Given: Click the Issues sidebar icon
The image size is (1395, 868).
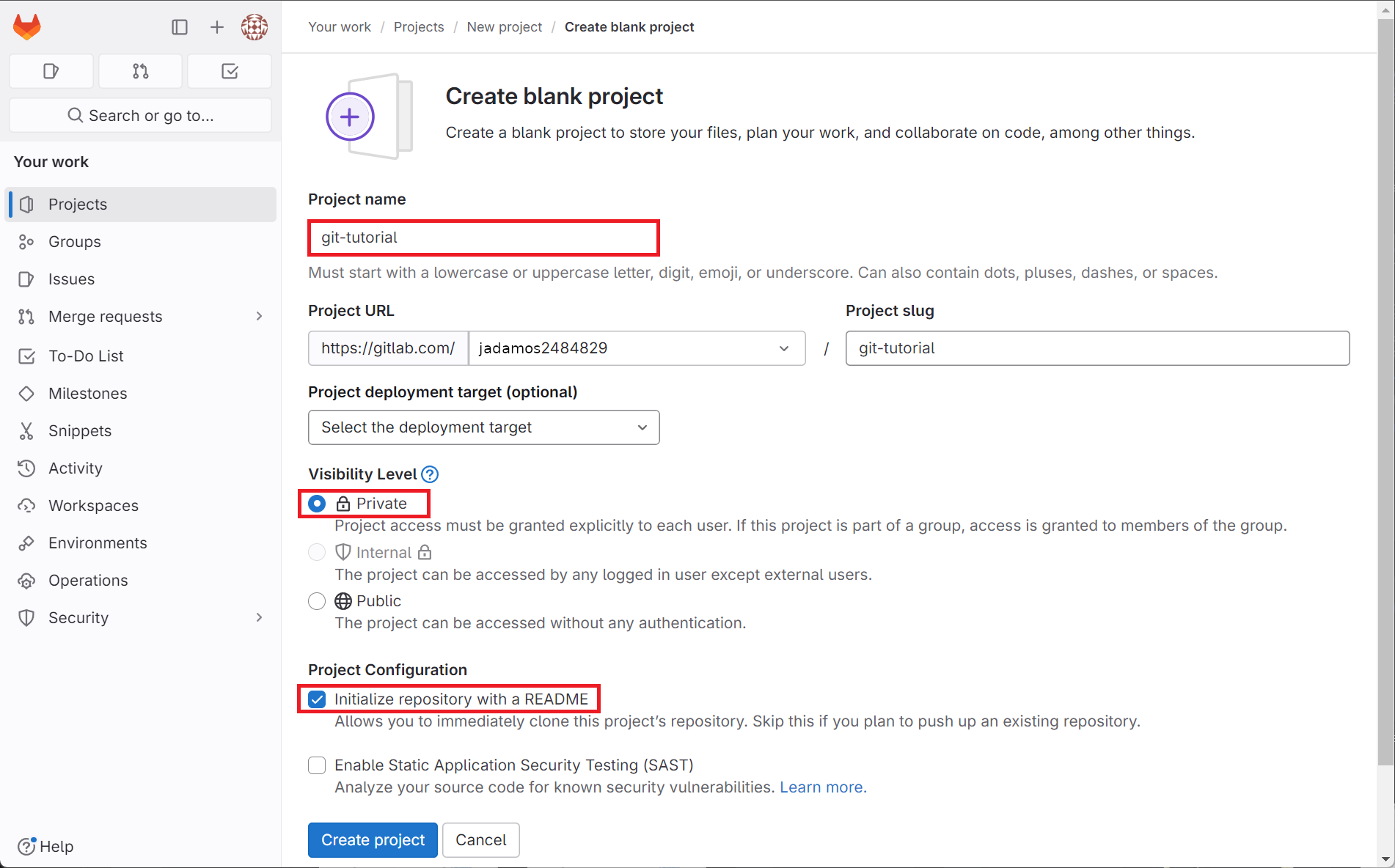Looking at the screenshot, I should point(27,279).
